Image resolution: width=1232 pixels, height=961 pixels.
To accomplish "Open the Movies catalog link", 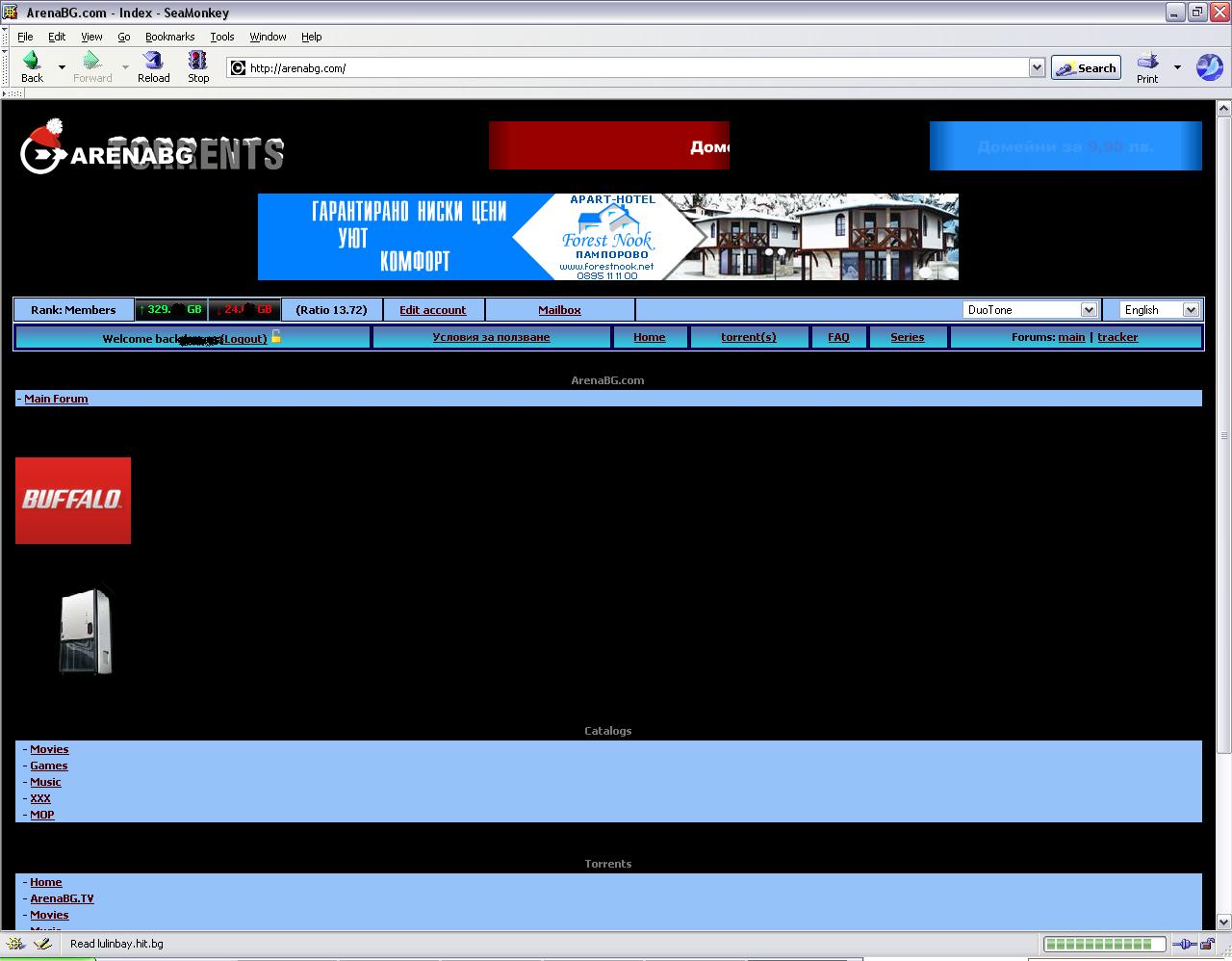I will pyautogui.click(x=49, y=749).
